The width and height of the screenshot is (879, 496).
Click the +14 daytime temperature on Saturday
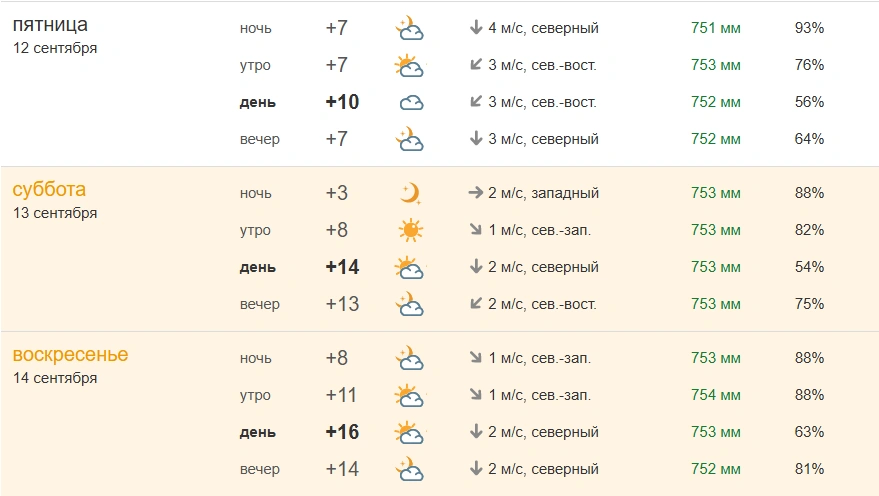click(x=342, y=267)
